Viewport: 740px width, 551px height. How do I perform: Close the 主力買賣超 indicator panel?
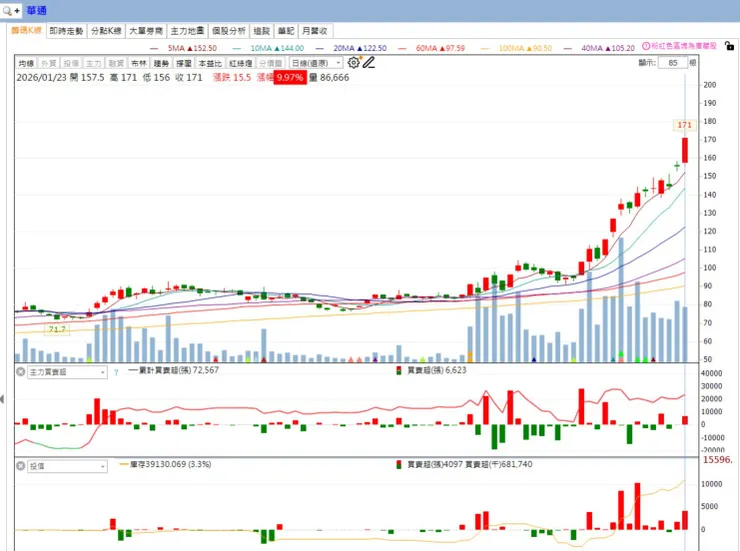coord(21,372)
